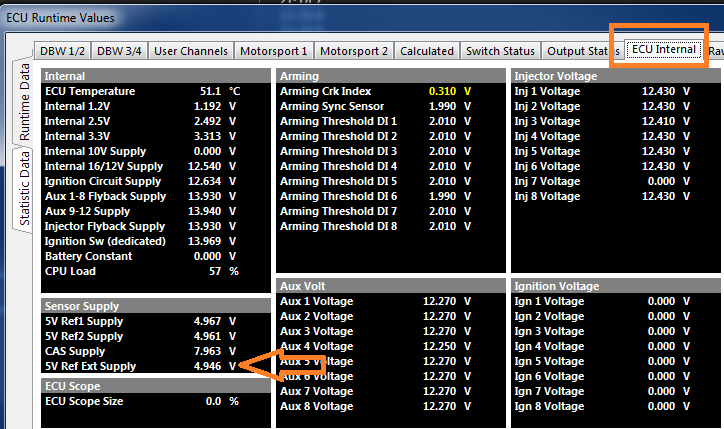
Task: Click the ECU Scope Size row
Action: pos(156,401)
